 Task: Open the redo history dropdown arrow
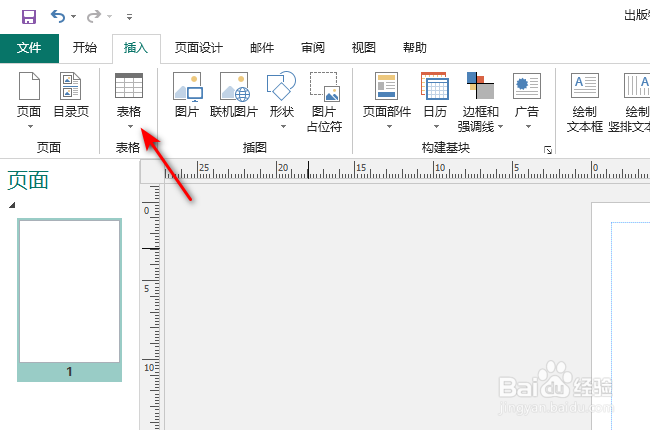point(109,17)
